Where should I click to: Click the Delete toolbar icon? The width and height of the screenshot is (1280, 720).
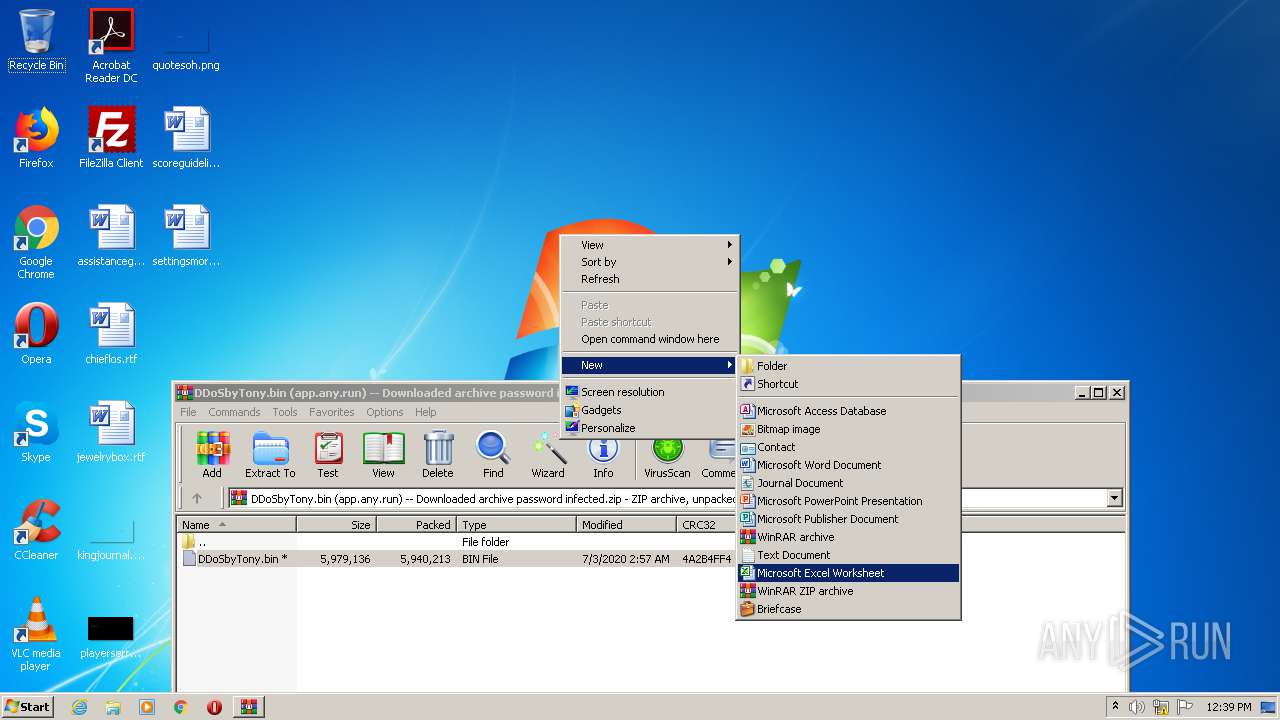coord(438,455)
